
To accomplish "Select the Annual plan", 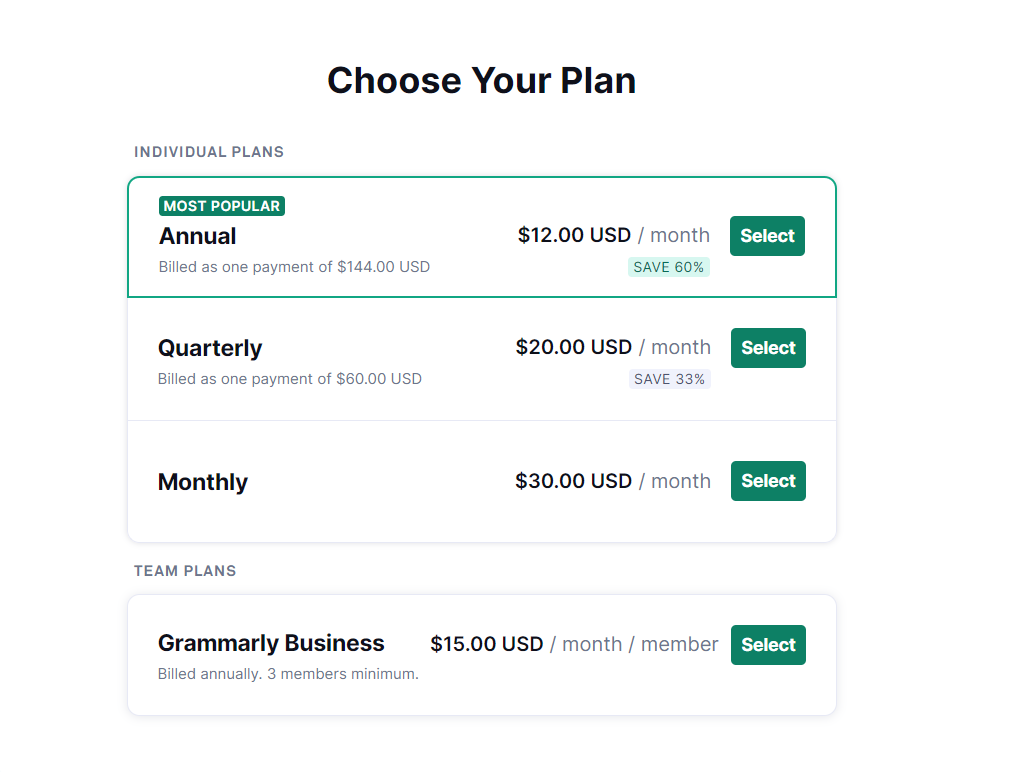I will coord(767,236).
